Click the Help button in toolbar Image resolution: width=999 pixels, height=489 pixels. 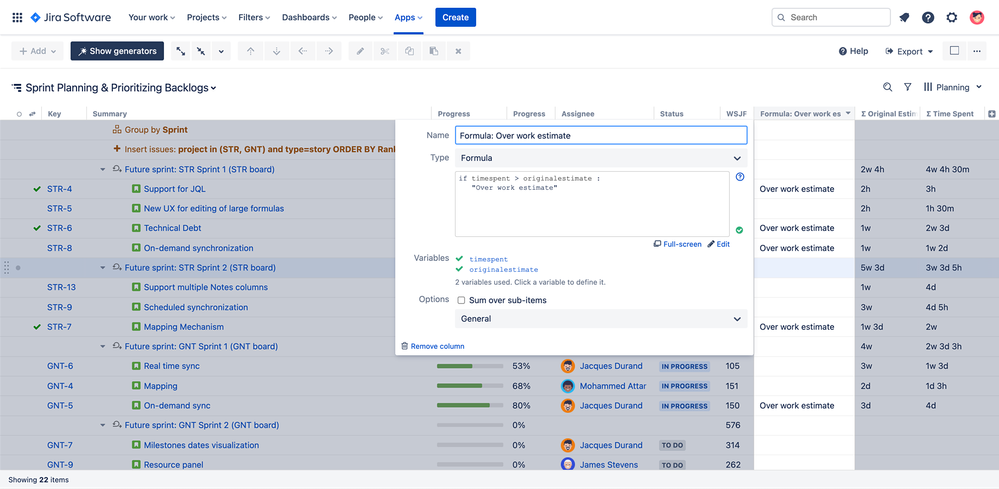point(853,52)
